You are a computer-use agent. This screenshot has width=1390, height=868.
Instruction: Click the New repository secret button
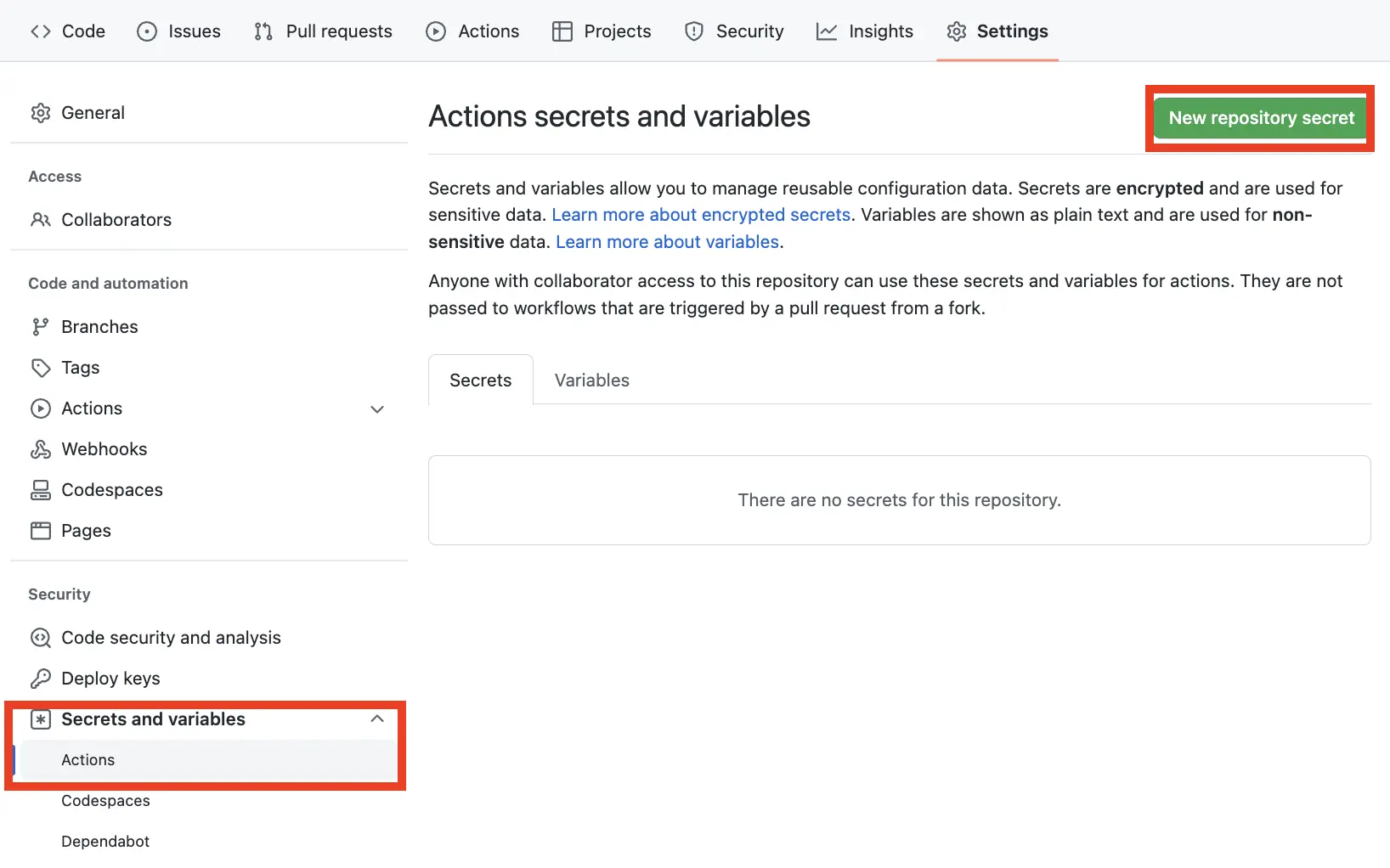coord(1260,118)
